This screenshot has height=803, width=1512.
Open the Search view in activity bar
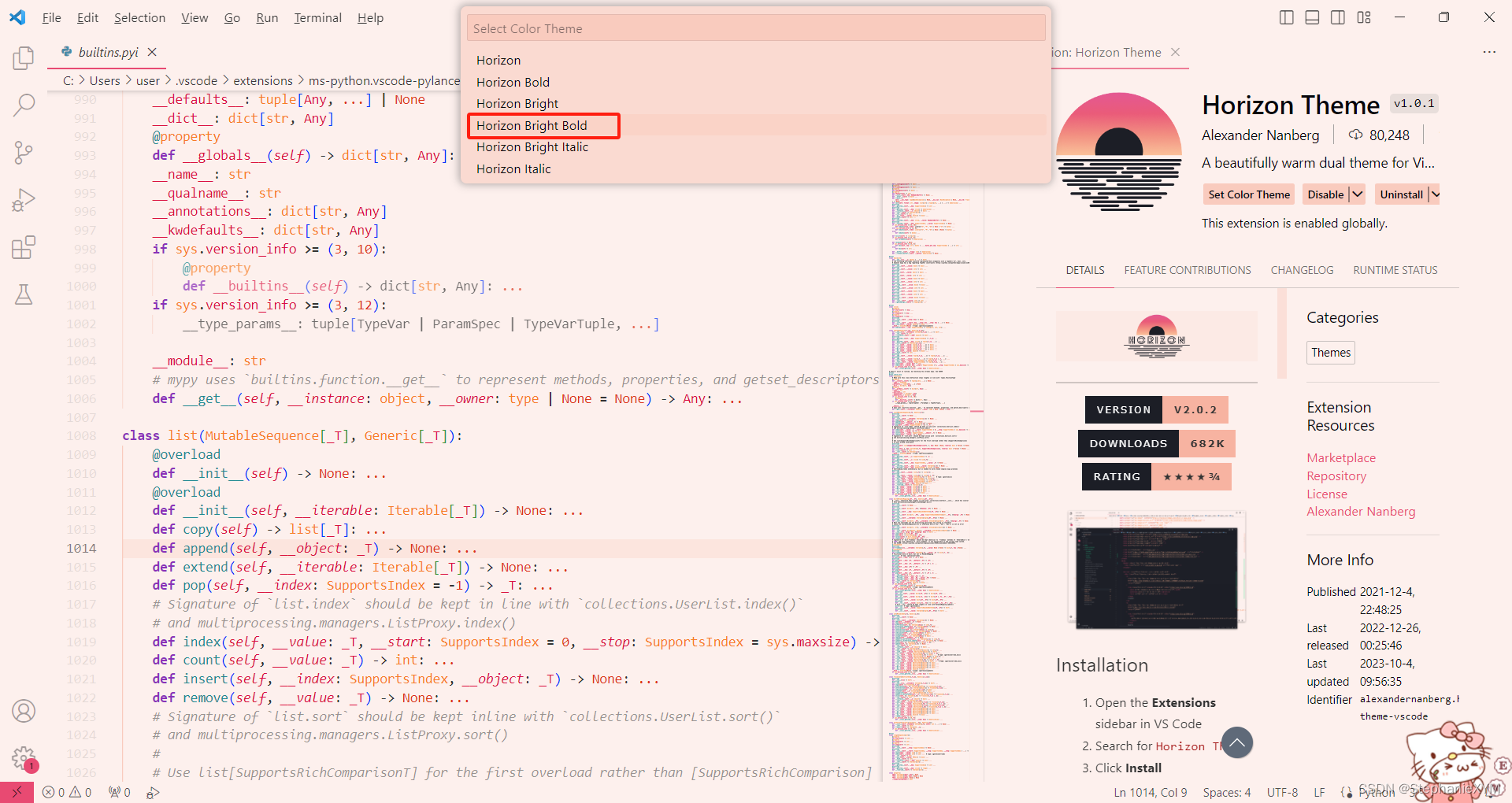[x=24, y=105]
